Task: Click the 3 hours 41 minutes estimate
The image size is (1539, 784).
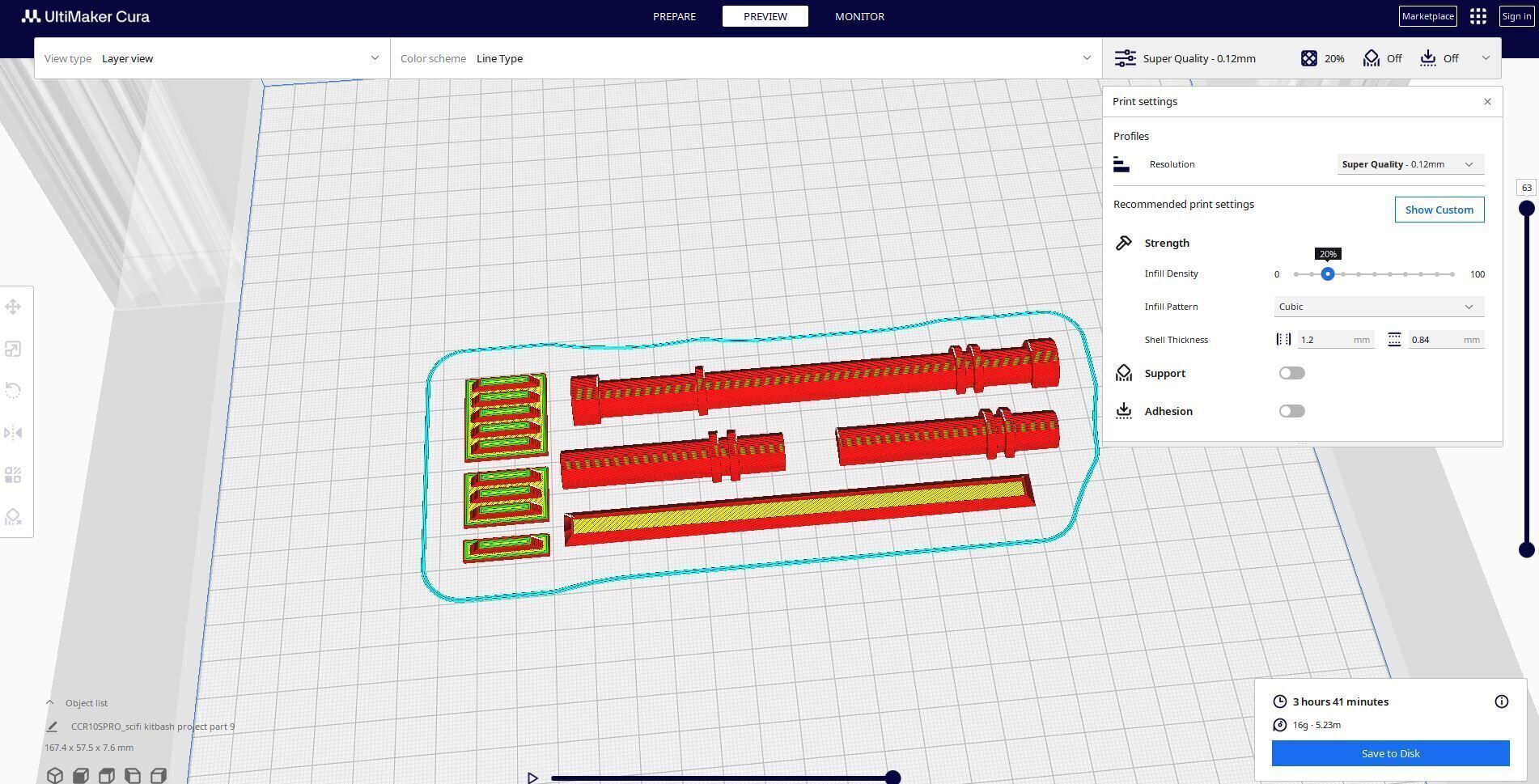Action: 1341,701
